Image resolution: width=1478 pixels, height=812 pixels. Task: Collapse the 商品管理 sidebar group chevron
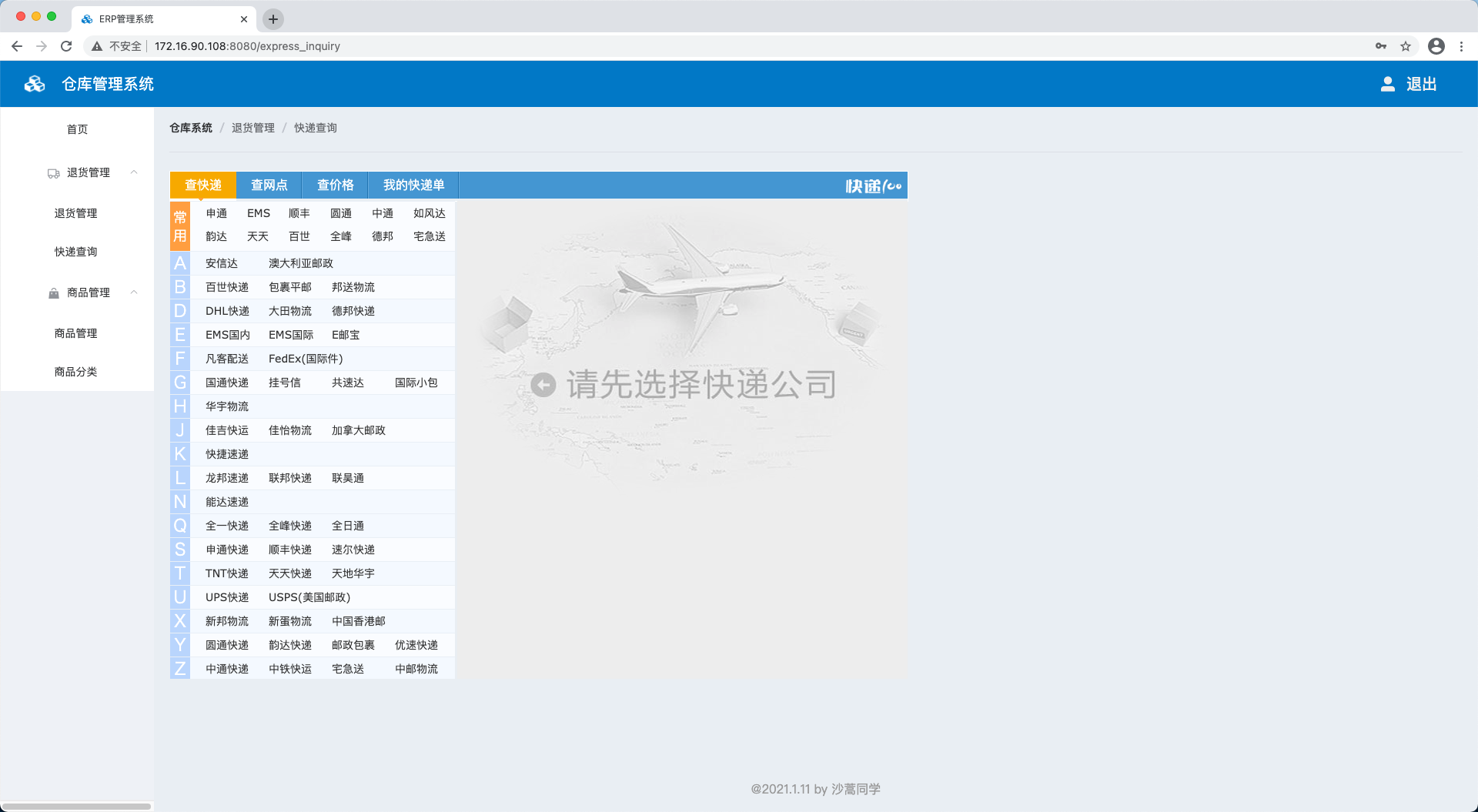click(134, 292)
